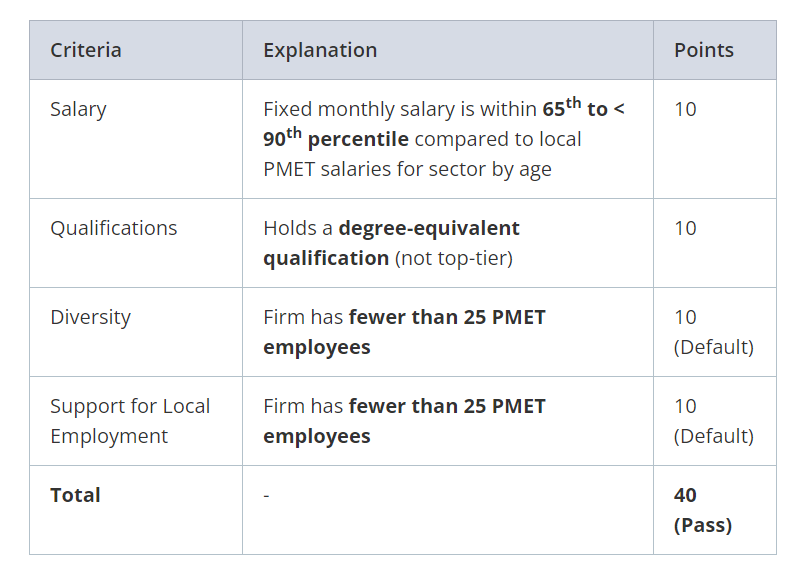Viewport: 807px width, 580px height.
Task: Click the Qualifications row's 10 points value
Action: pyautogui.click(x=685, y=228)
